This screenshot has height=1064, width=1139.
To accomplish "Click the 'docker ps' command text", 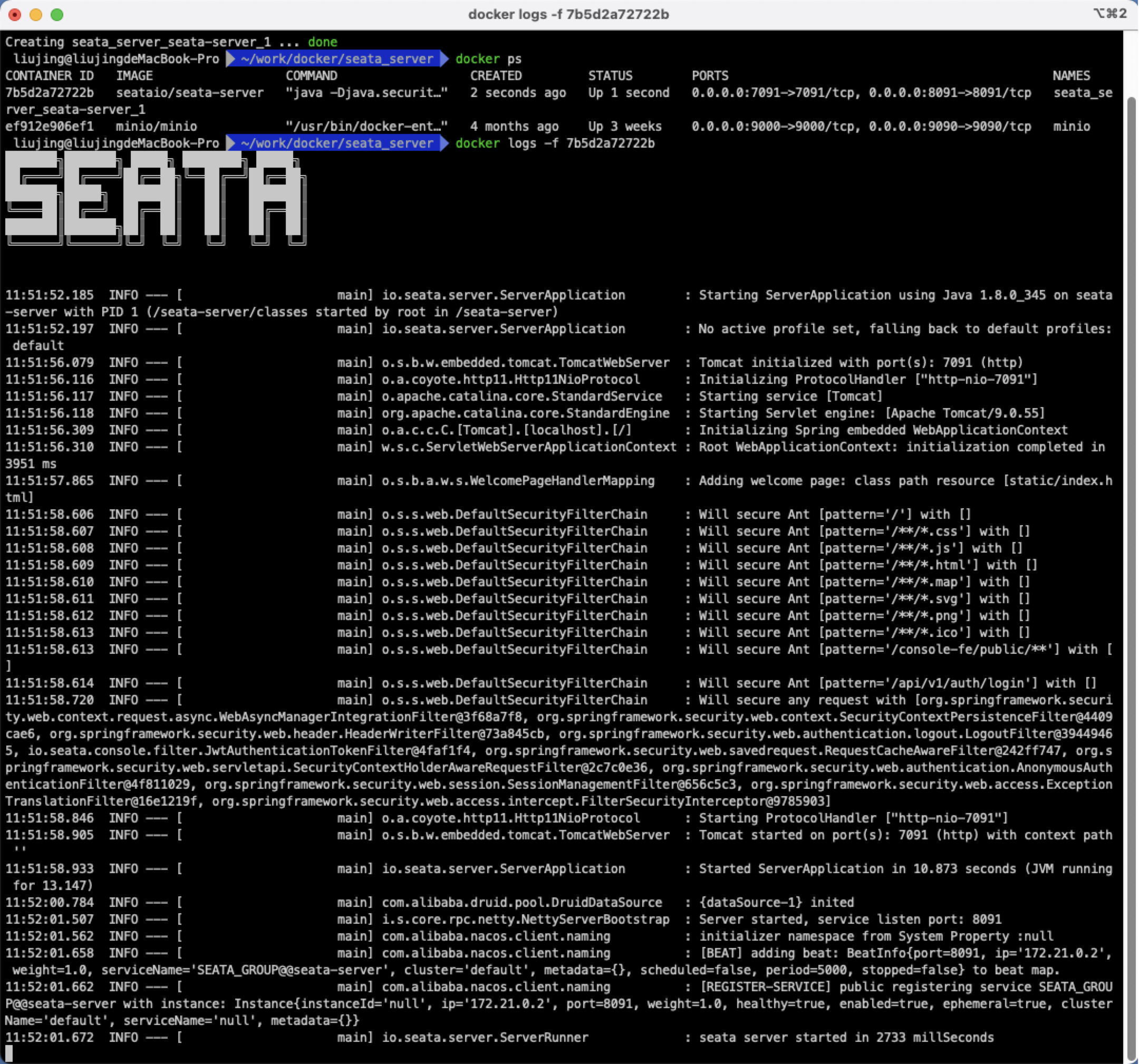I will 488,59.
